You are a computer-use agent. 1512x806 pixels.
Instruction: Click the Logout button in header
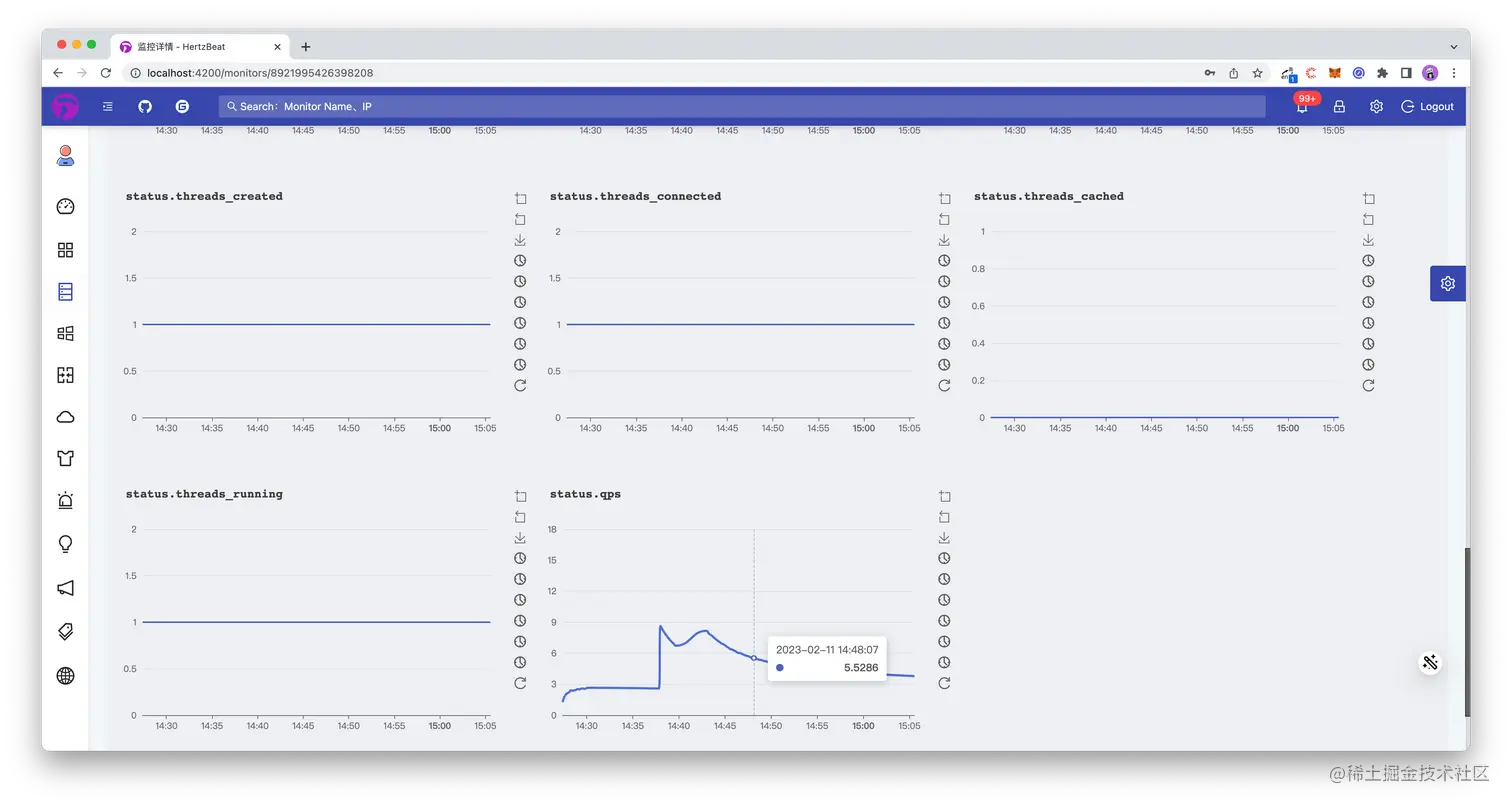click(1427, 106)
